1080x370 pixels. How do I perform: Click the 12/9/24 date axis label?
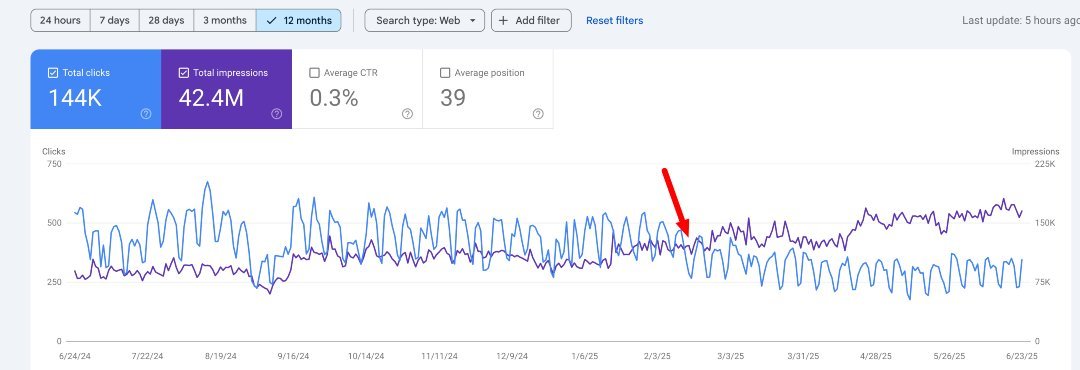(512, 356)
